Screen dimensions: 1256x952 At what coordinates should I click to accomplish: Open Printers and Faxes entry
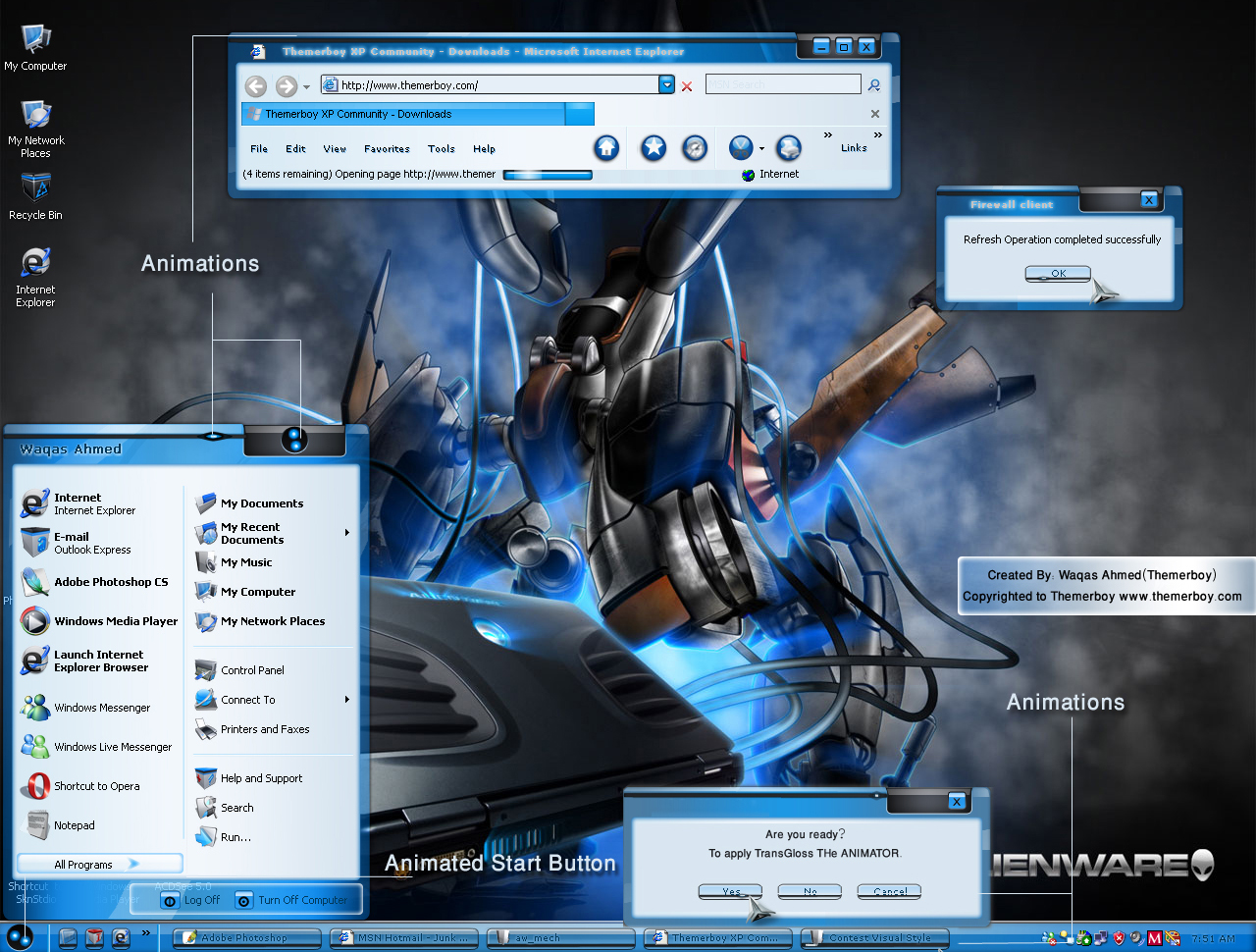coord(253,729)
